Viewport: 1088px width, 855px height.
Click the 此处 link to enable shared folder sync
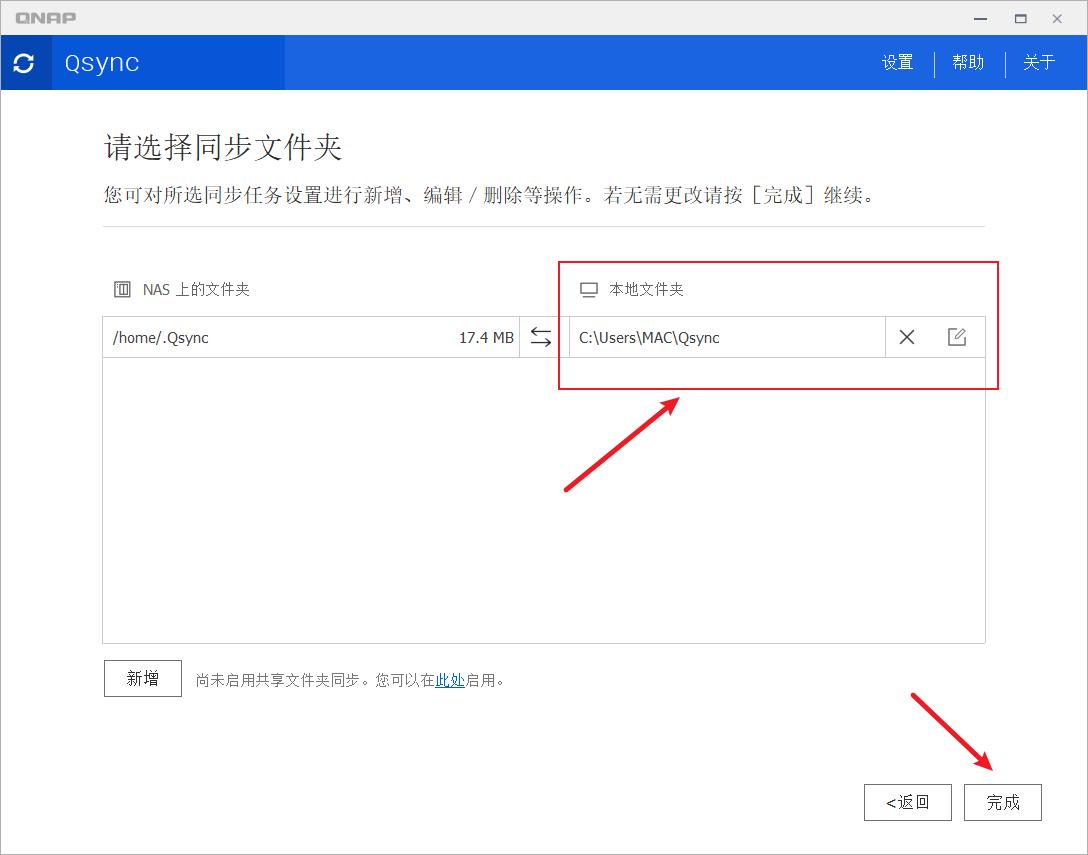tap(452, 679)
